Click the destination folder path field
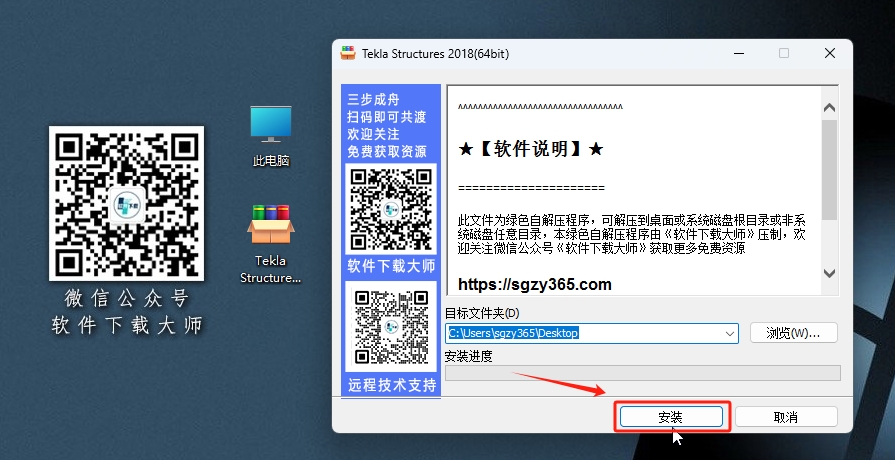This screenshot has height=460, width=895. (x=591, y=333)
